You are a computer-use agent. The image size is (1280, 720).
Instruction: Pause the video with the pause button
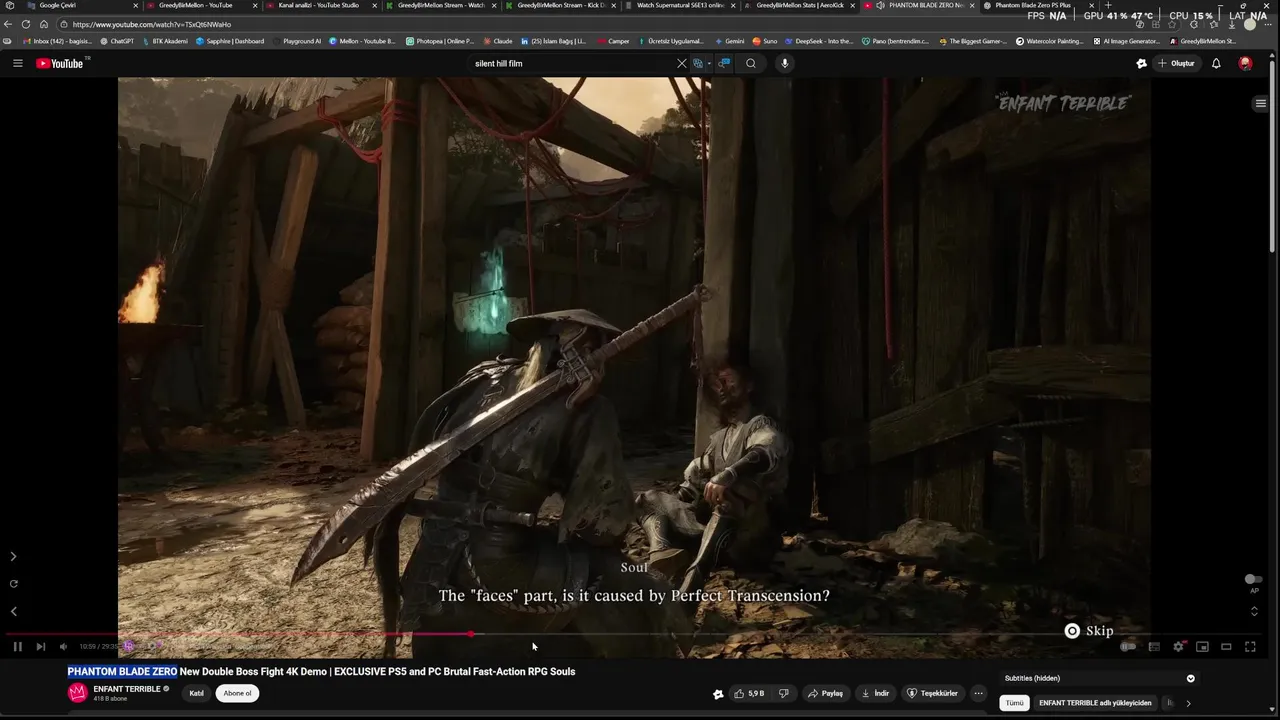pos(18,647)
